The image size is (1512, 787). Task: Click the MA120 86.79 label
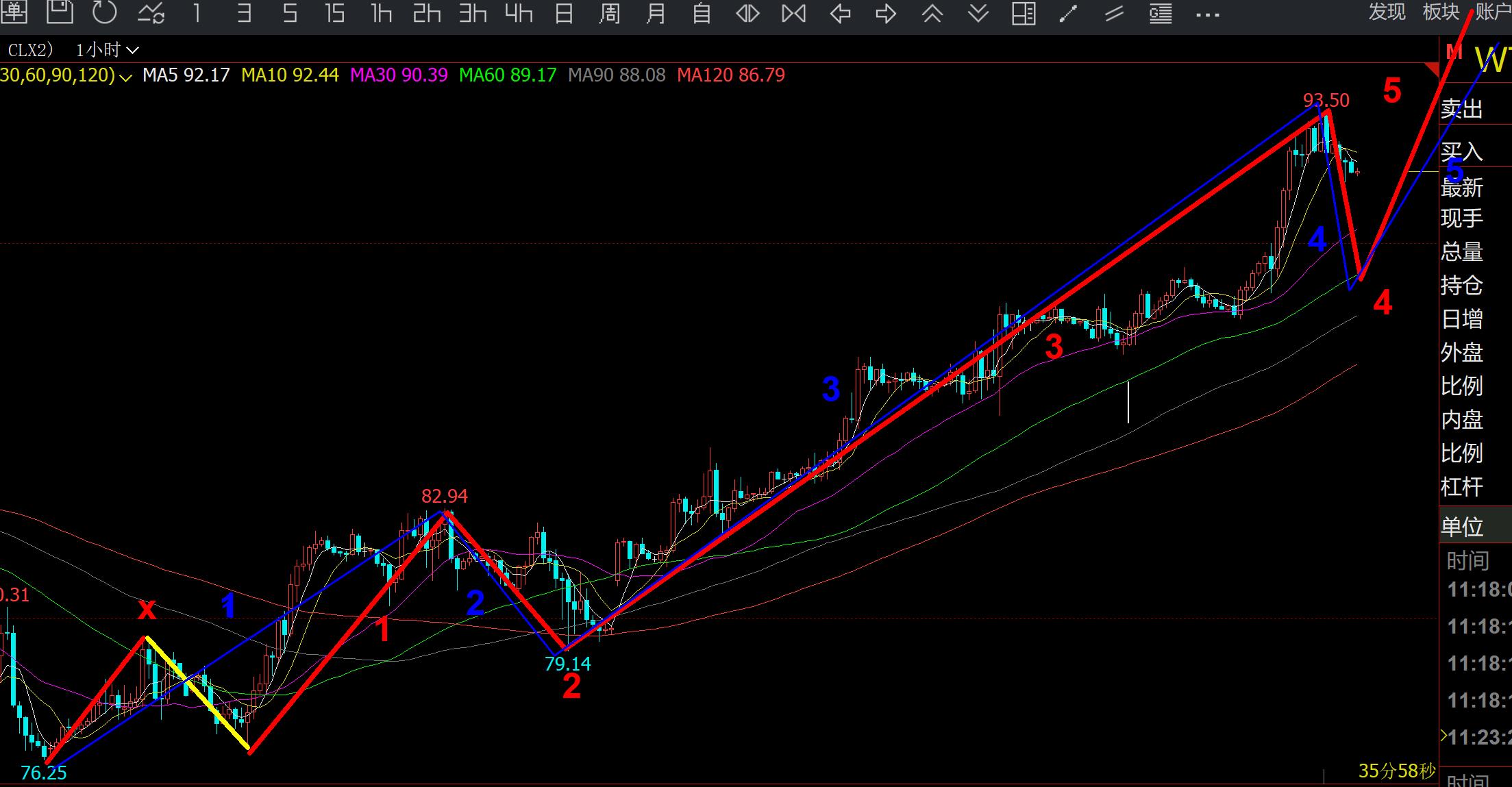point(731,75)
